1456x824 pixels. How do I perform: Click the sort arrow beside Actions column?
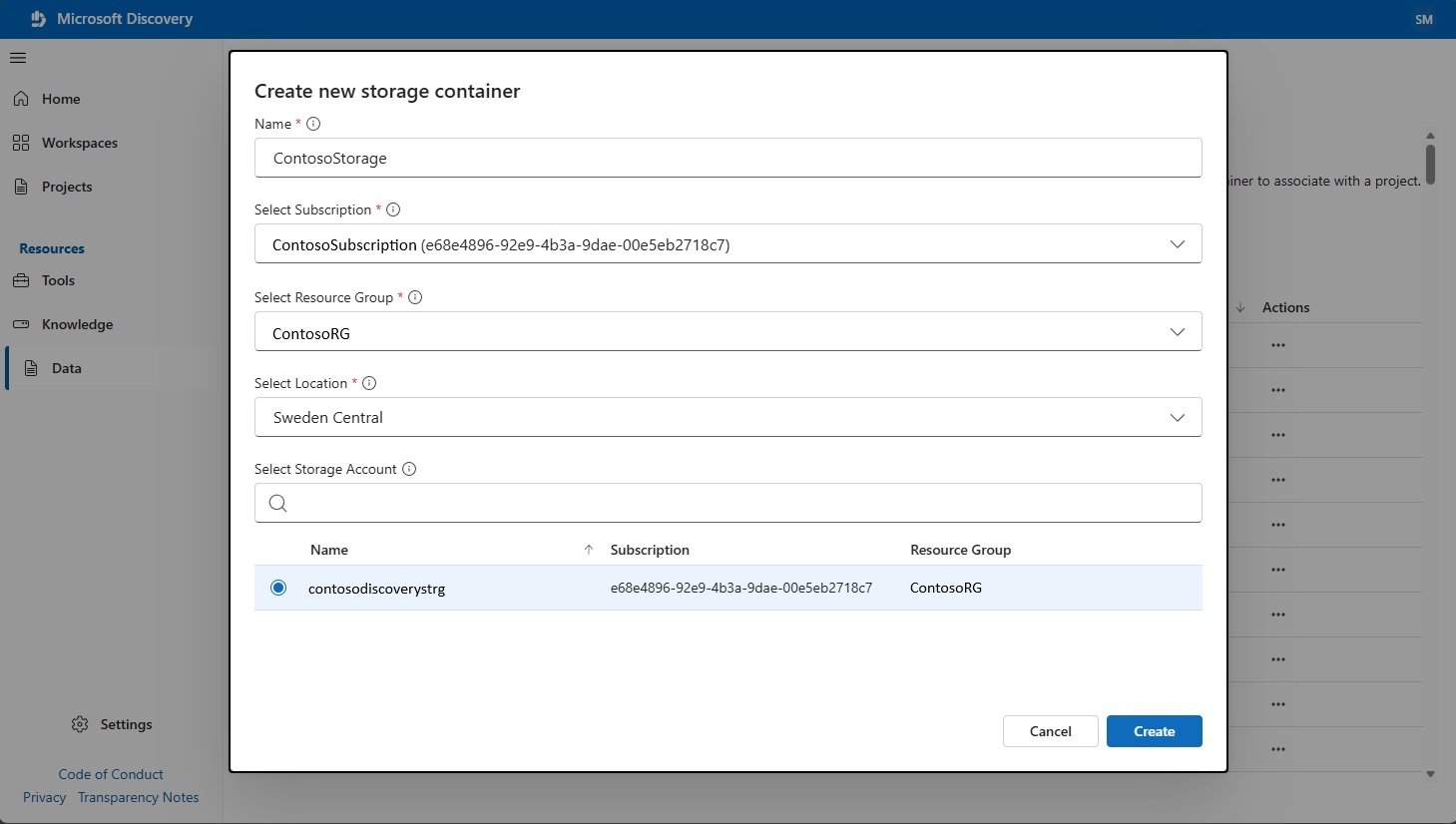[x=1240, y=307]
